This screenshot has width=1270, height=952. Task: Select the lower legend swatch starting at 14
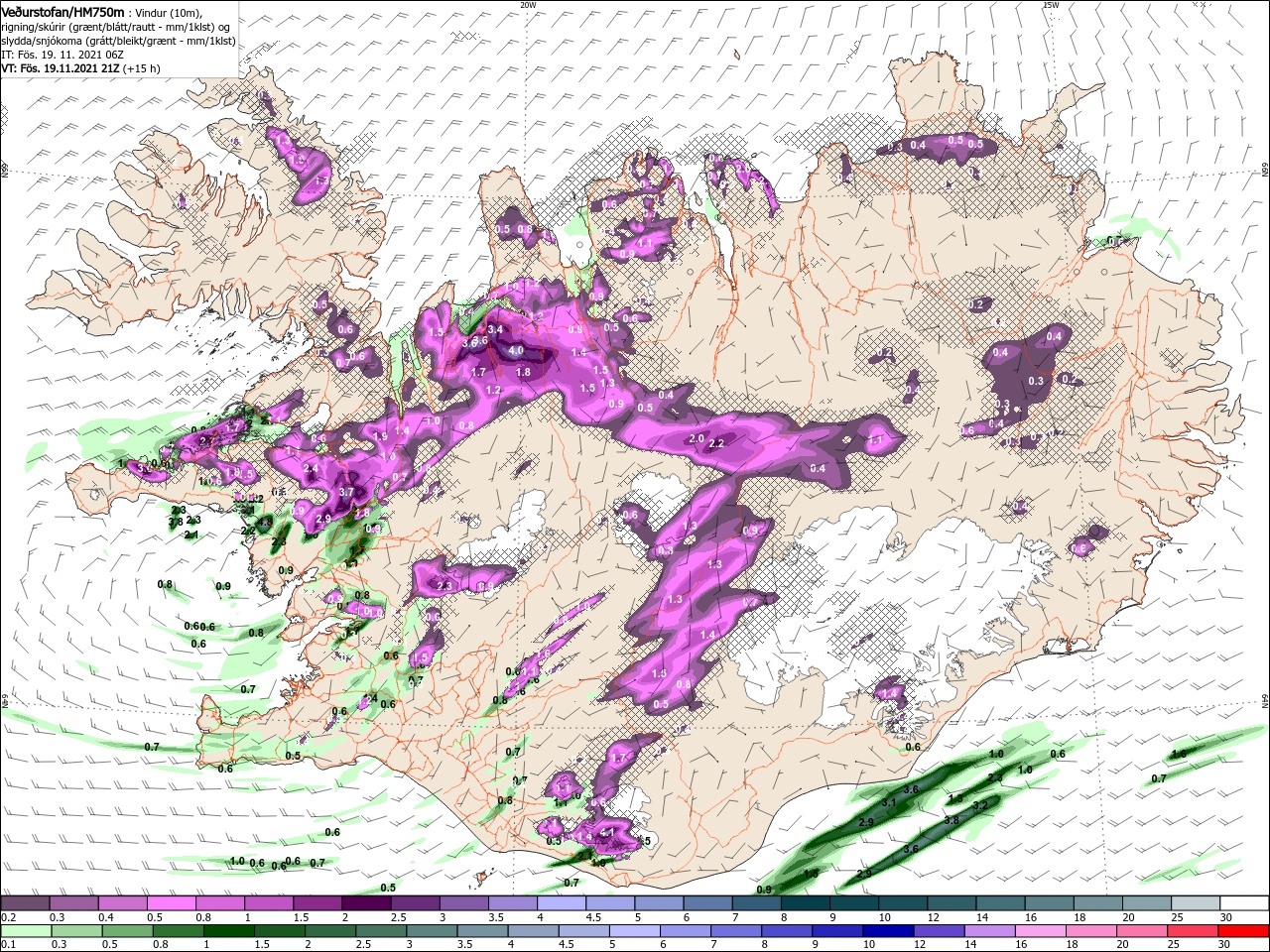tap(989, 931)
